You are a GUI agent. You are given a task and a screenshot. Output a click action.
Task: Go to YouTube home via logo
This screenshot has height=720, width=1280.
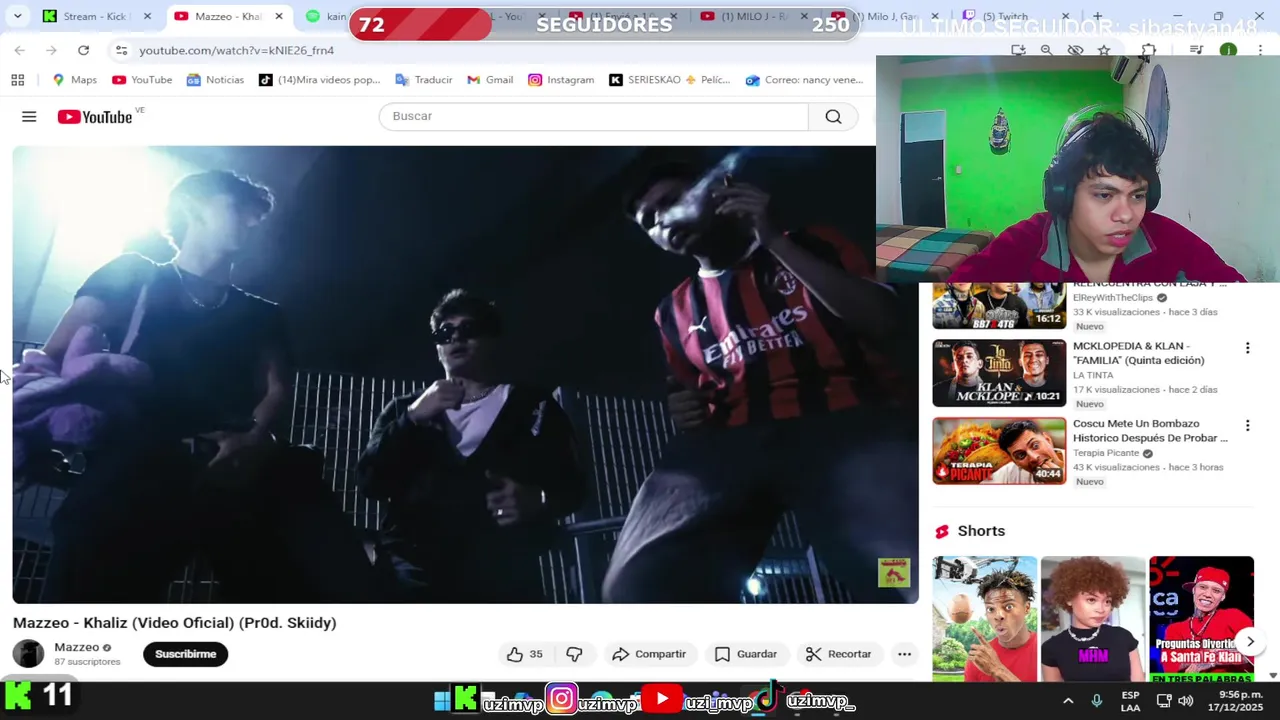pyautogui.click(x=95, y=117)
